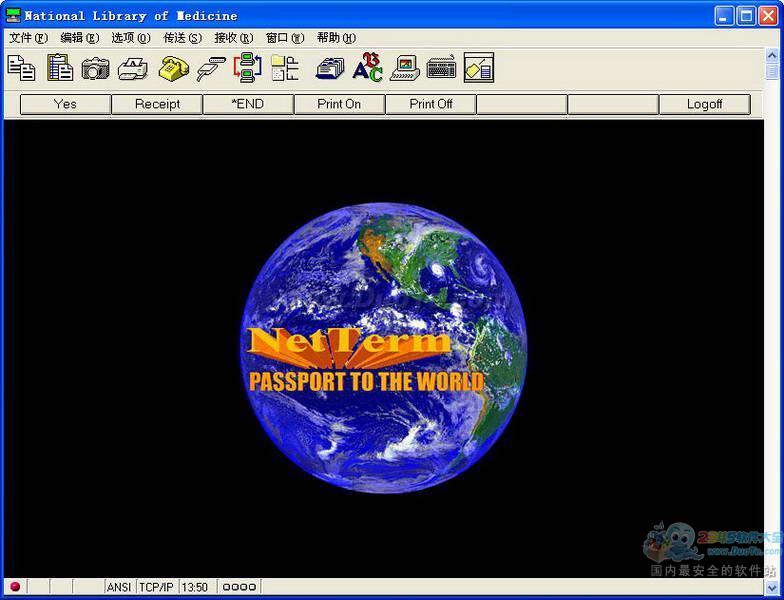784x600 pixels.
Task: Click the folder tree directory icon
Action: point(285,68)
